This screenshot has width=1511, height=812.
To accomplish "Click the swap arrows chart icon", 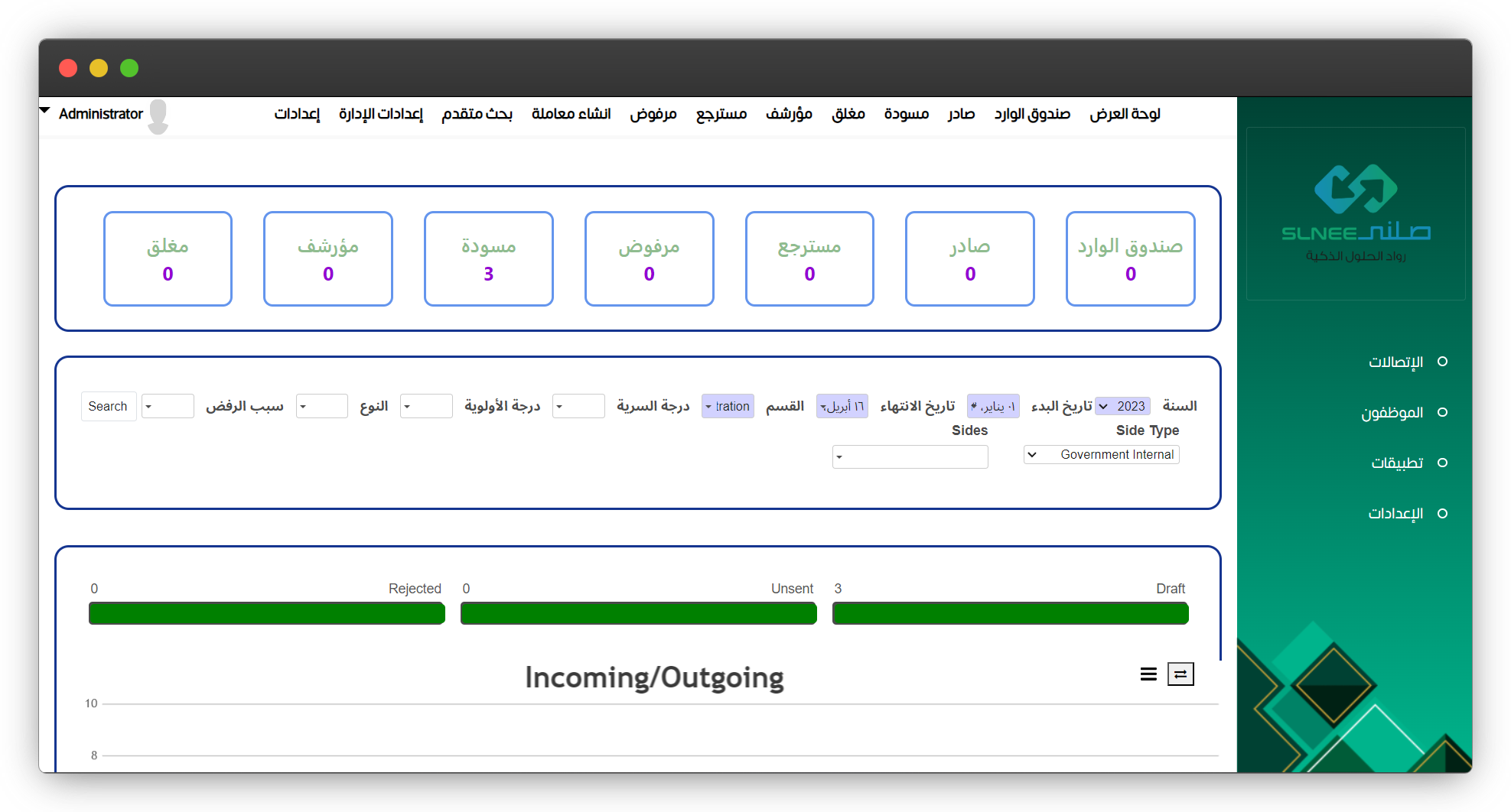I will [x=1180, y=674].
